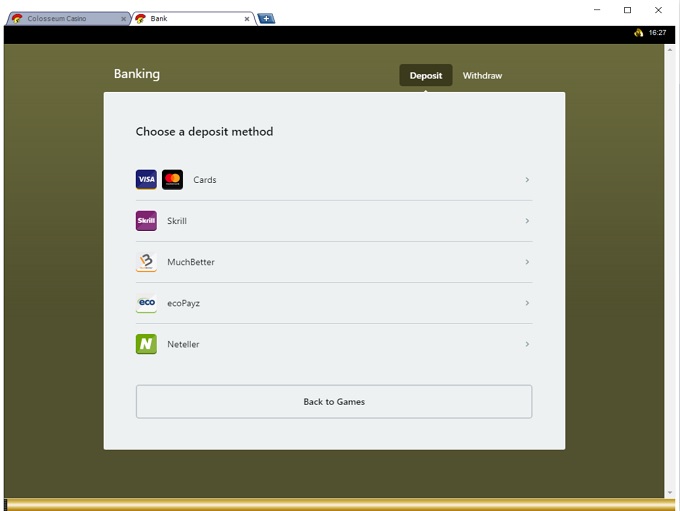Close the Bank browser tab
Screen dimensions: 680x511
[x=247, y=19]
